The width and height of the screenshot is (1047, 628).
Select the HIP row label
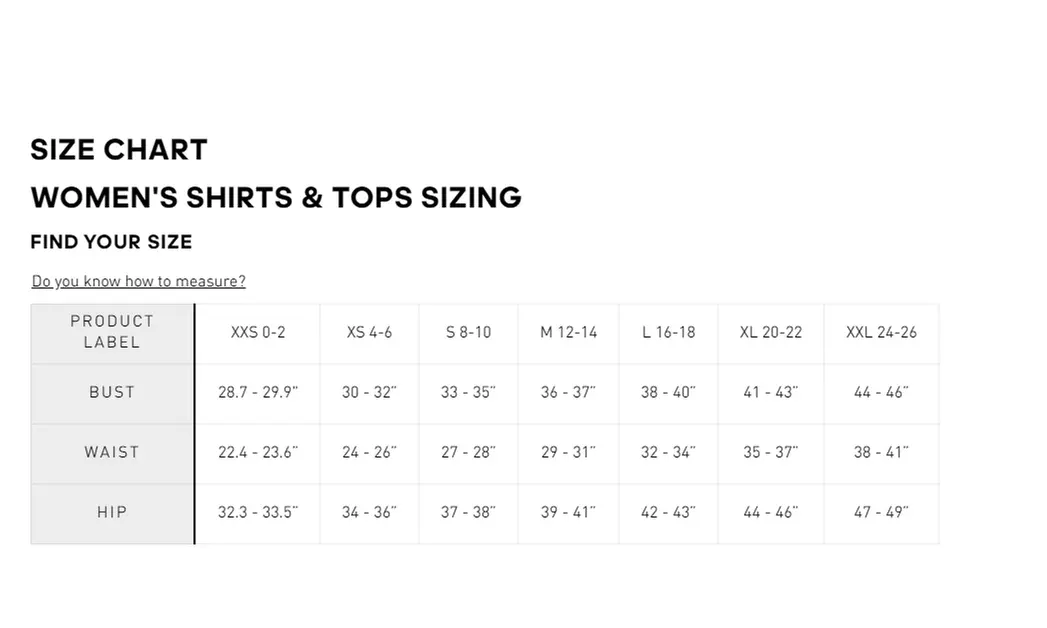[x=112, y=512]
